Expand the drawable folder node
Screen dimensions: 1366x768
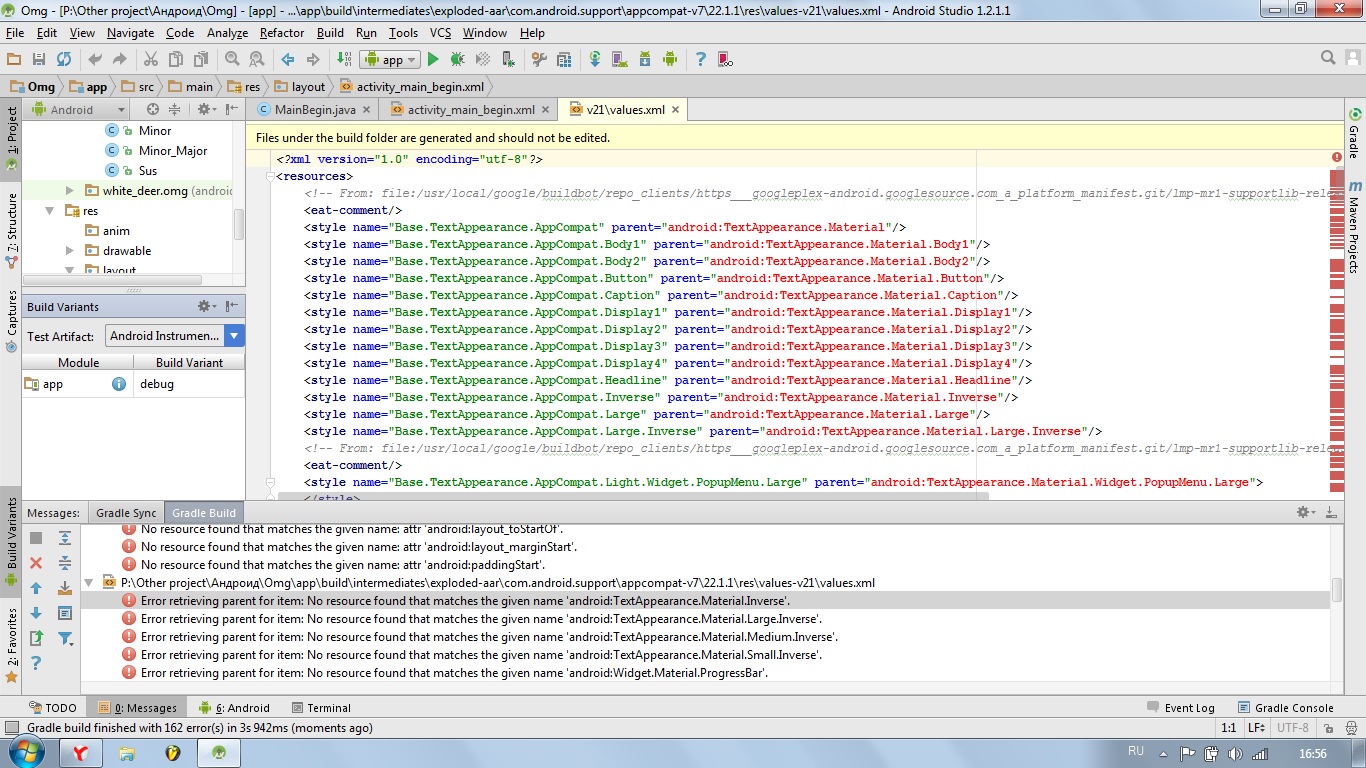coord(69,250)
